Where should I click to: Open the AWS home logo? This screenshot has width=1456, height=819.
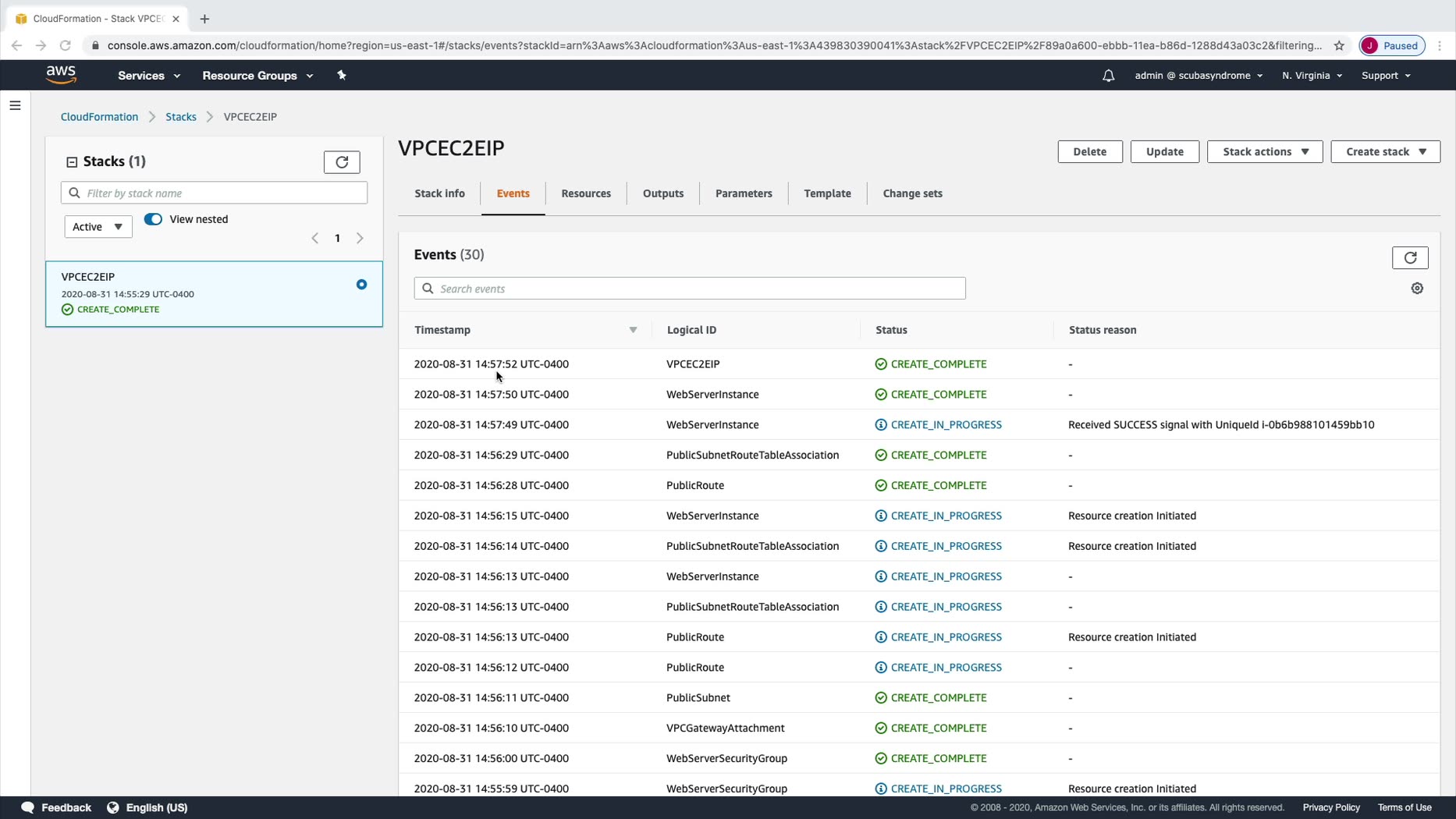61,75
